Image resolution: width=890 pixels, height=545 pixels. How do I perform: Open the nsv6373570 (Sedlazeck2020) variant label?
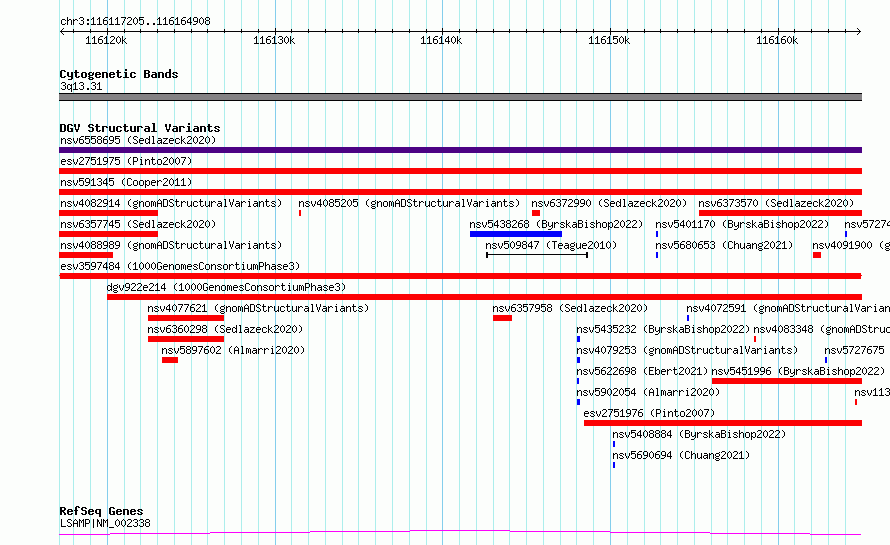click(776, 203)
